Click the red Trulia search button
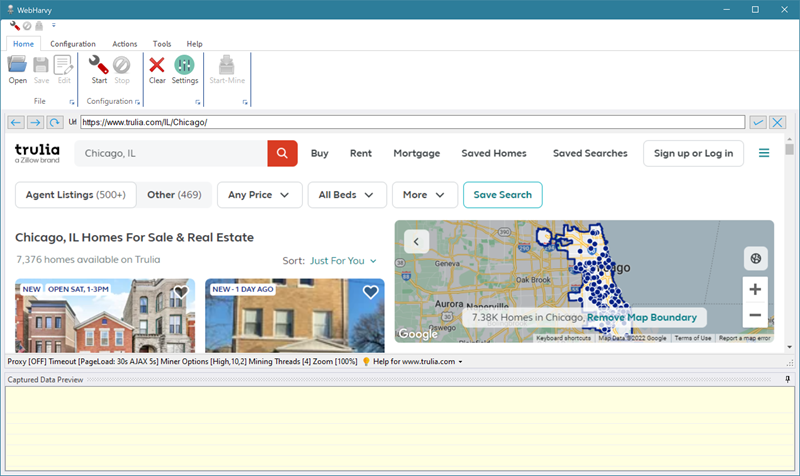This screenshot has width=800, height=476. (x=282, y=153)
